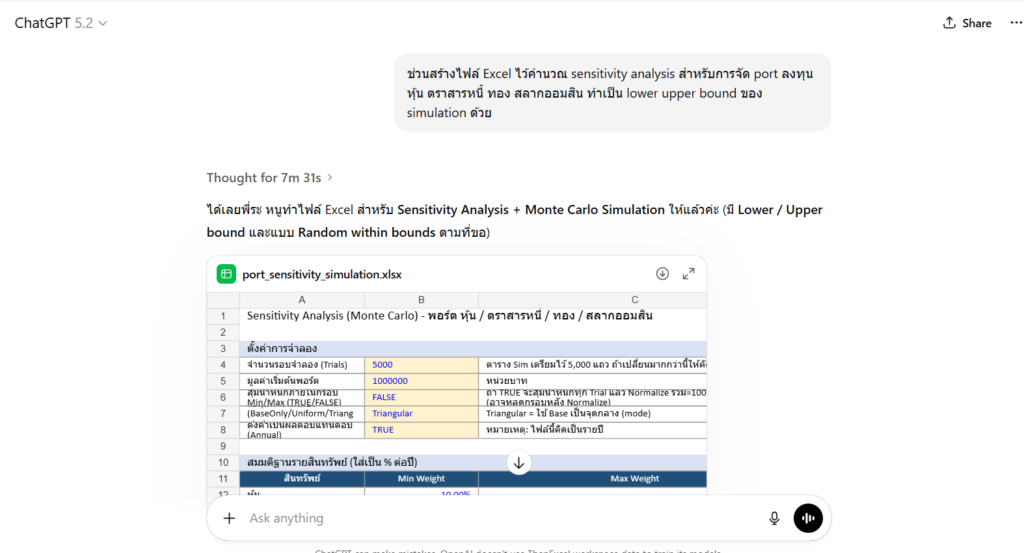Select the FALSE cell
The width and height of the screenshot is (1024, 553).
[421, 397]
